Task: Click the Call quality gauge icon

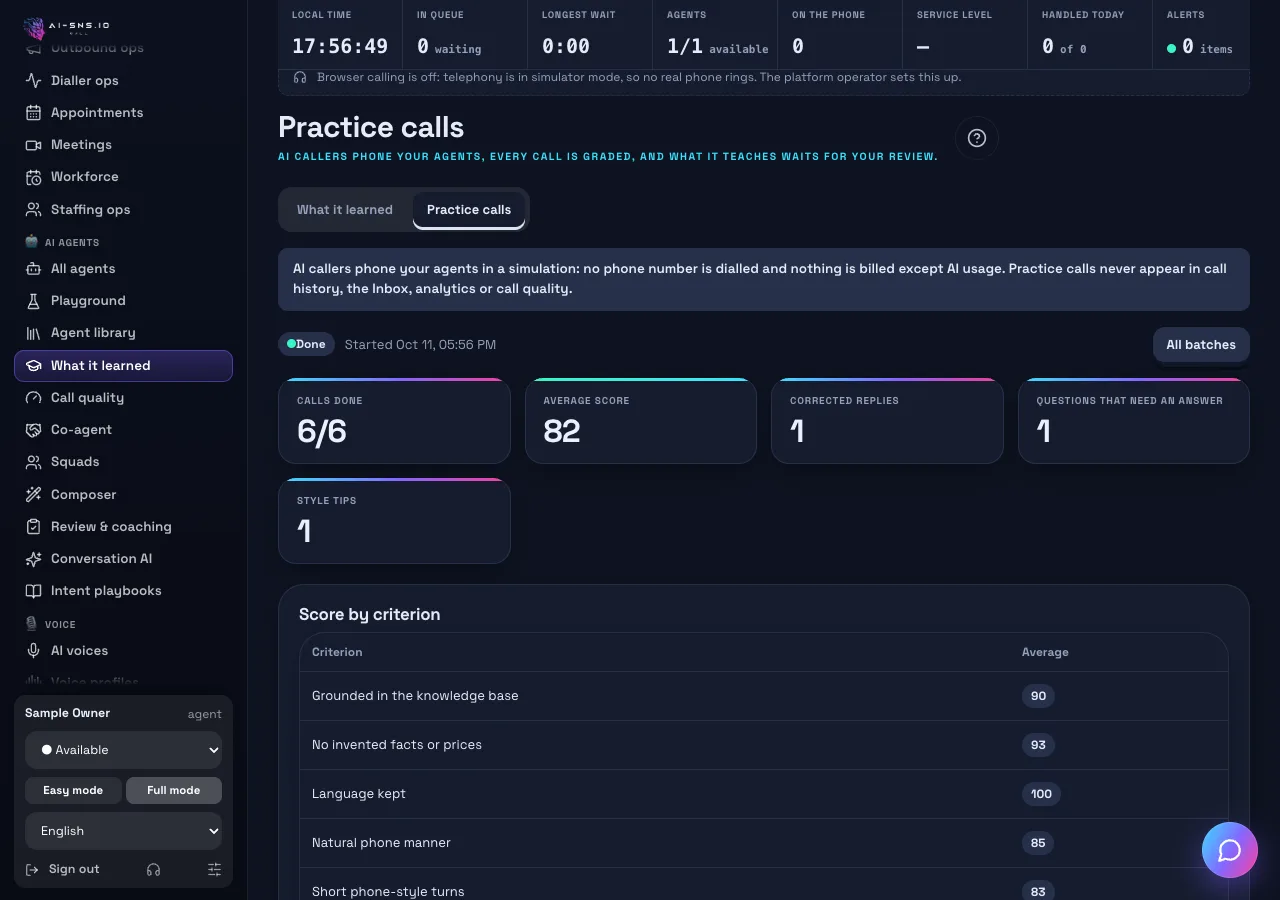Action: tap(33, 398)
